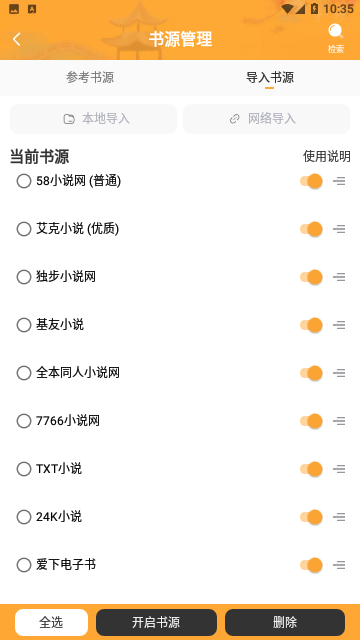Tap reorder handle beside 独步小说网
The width and height of the screenshot is (360, 640).
[x=339, y=277]
